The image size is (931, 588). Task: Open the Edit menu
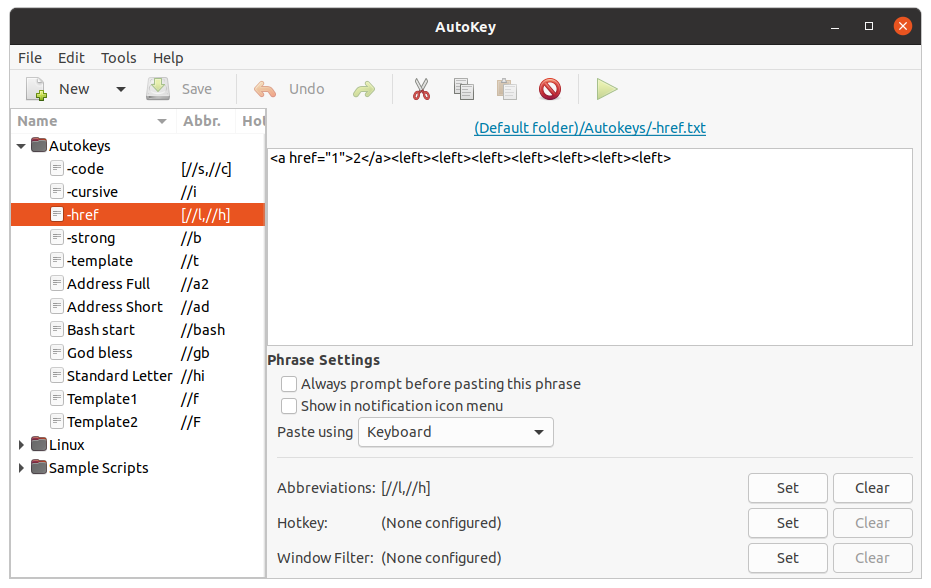click(70, 57)
